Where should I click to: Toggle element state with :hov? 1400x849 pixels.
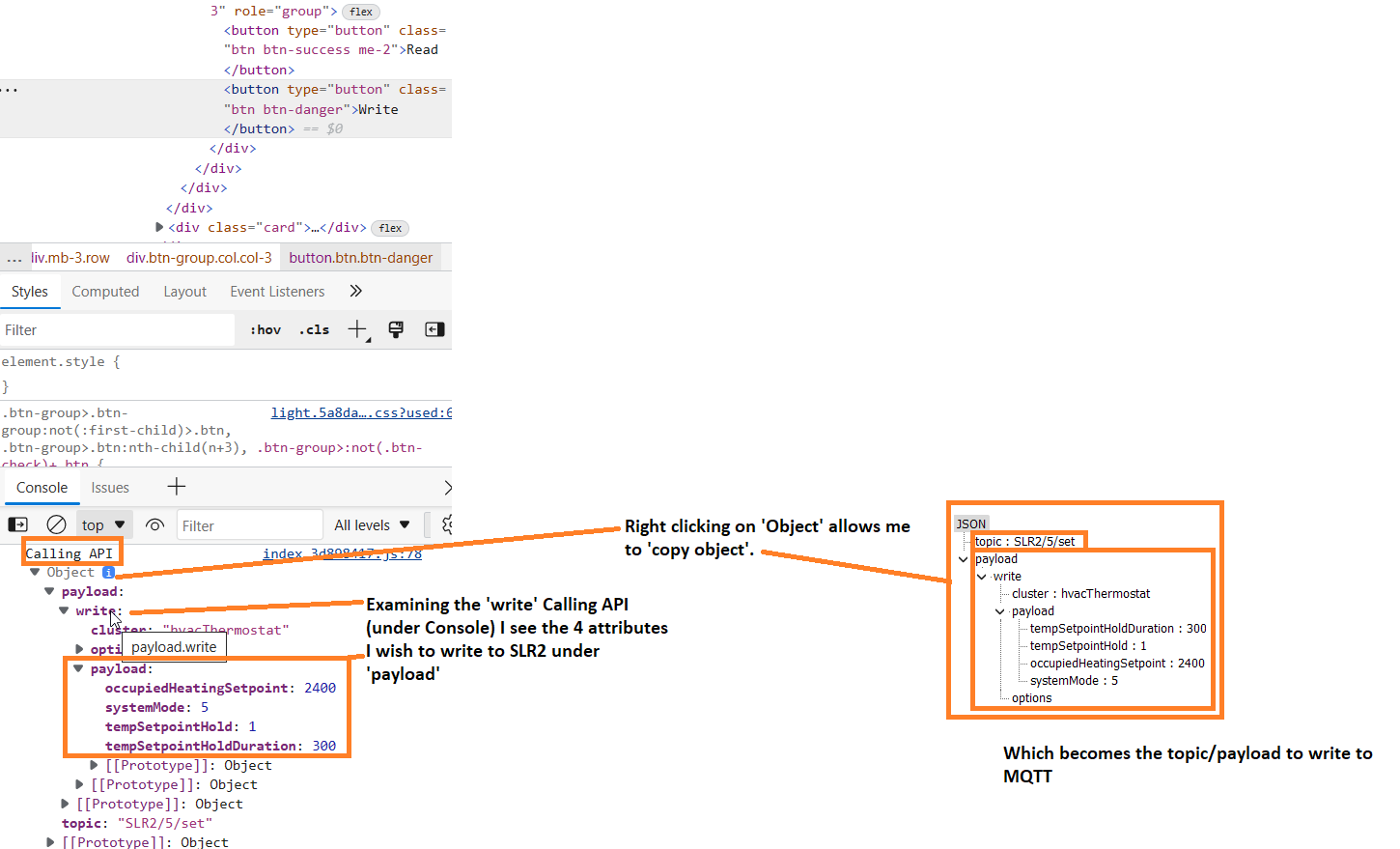pos(265,328)
